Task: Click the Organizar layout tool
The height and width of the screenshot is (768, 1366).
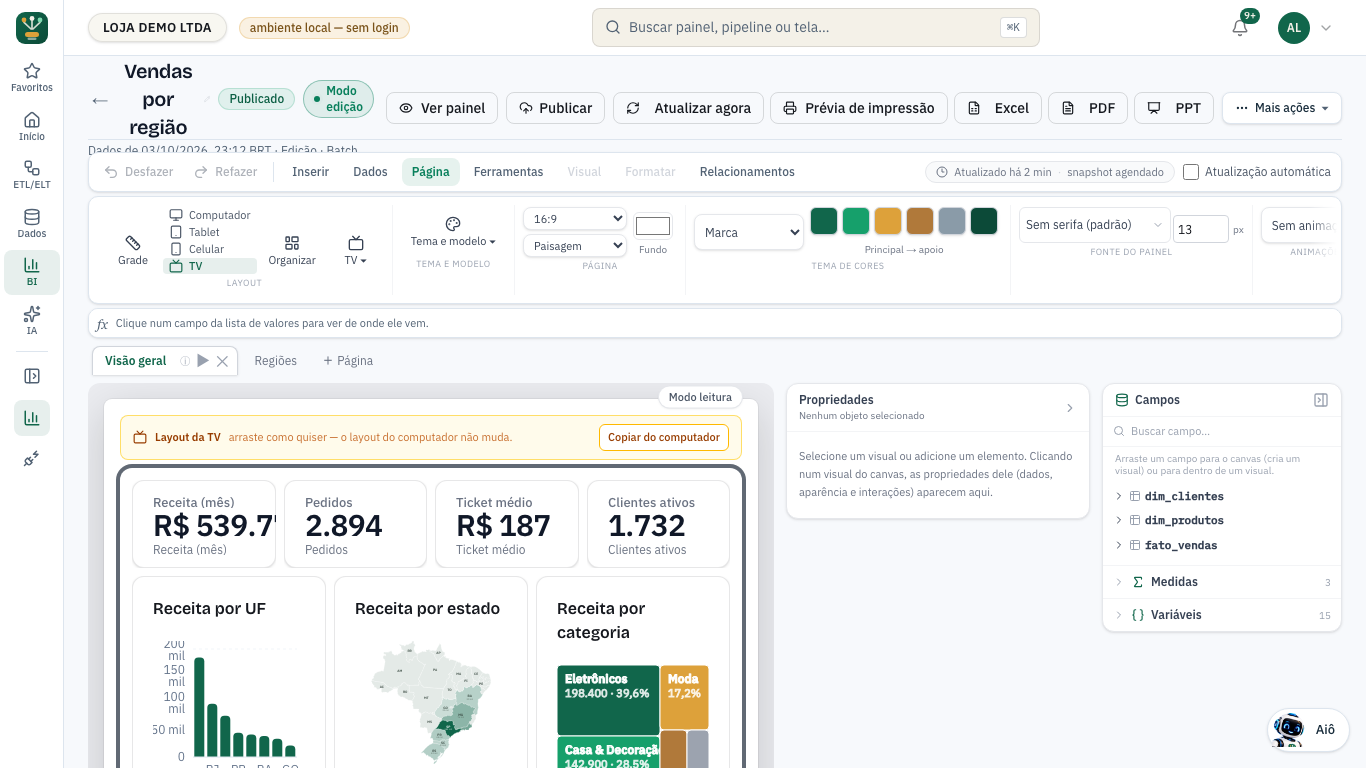Action: pyautogui.click(x=292, y=250)
